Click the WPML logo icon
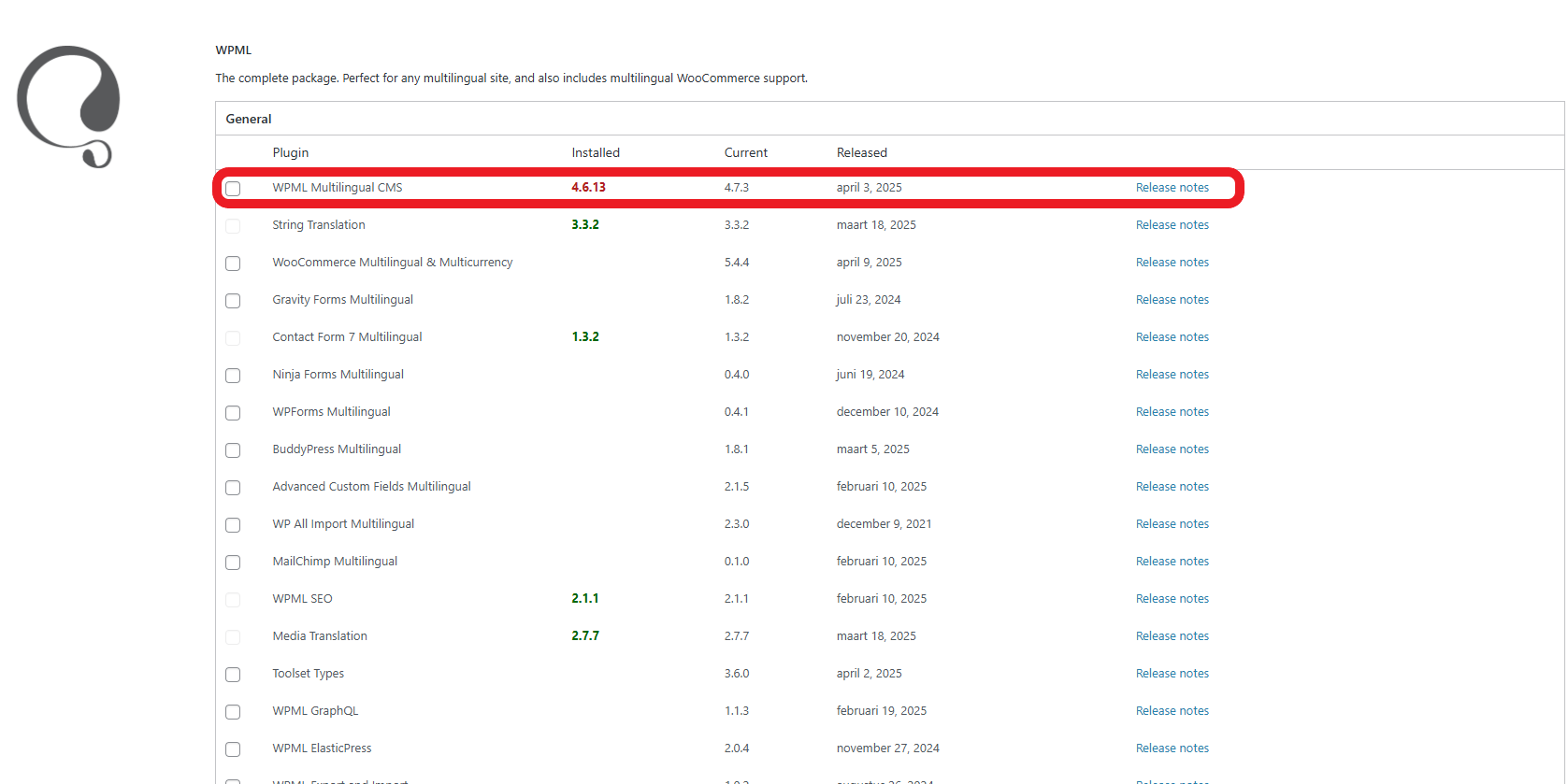The height and width of the screenshot is (784, 1568). [68, 107]
